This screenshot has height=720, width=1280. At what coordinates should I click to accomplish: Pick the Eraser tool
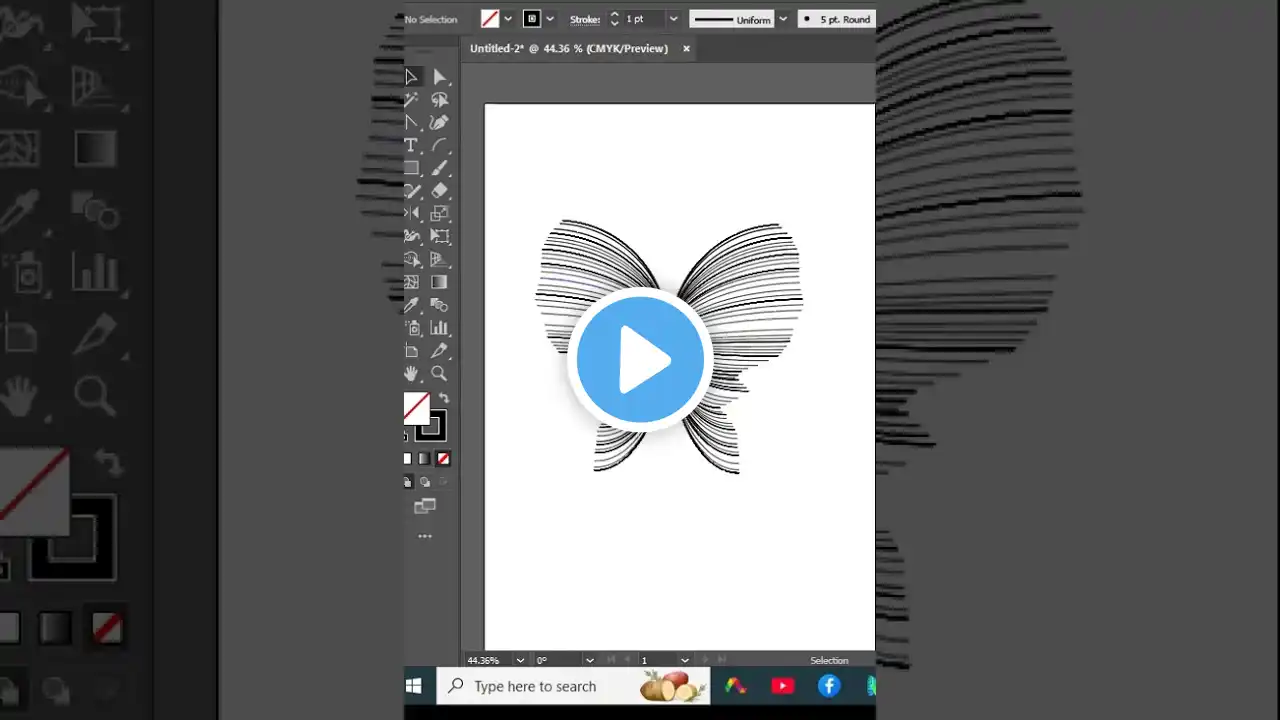pos(439,191)
